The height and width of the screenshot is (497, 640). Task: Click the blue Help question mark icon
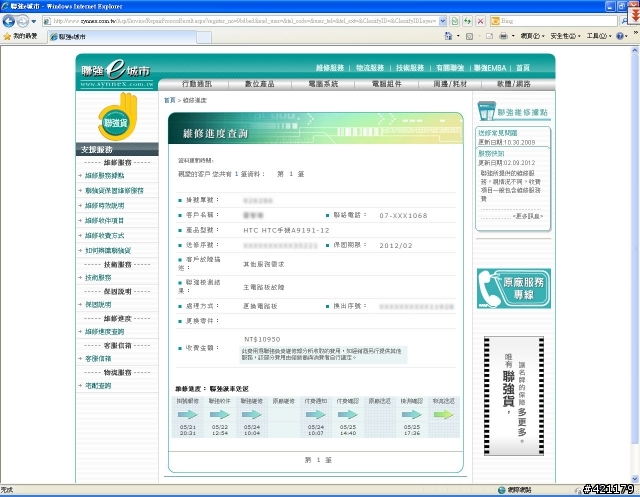click(x=620, y=36)
